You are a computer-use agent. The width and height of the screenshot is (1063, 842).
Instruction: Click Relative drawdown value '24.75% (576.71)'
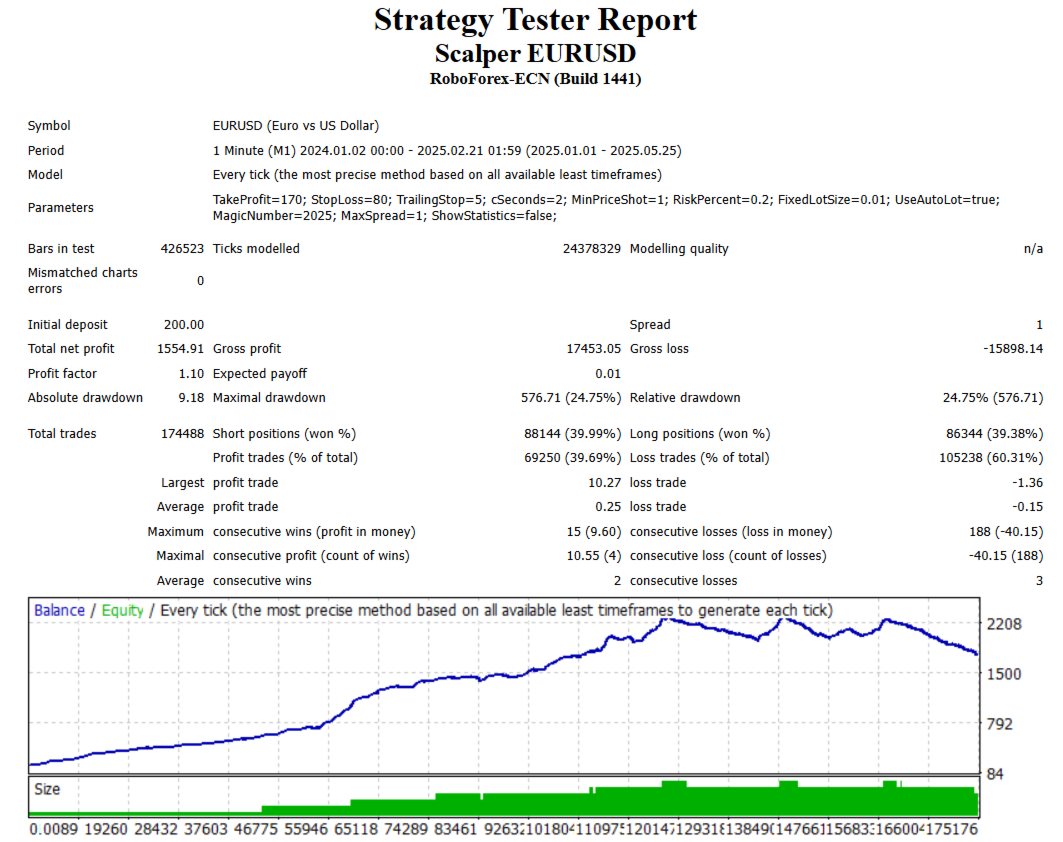pyautogui.click(x=992, y=398)
